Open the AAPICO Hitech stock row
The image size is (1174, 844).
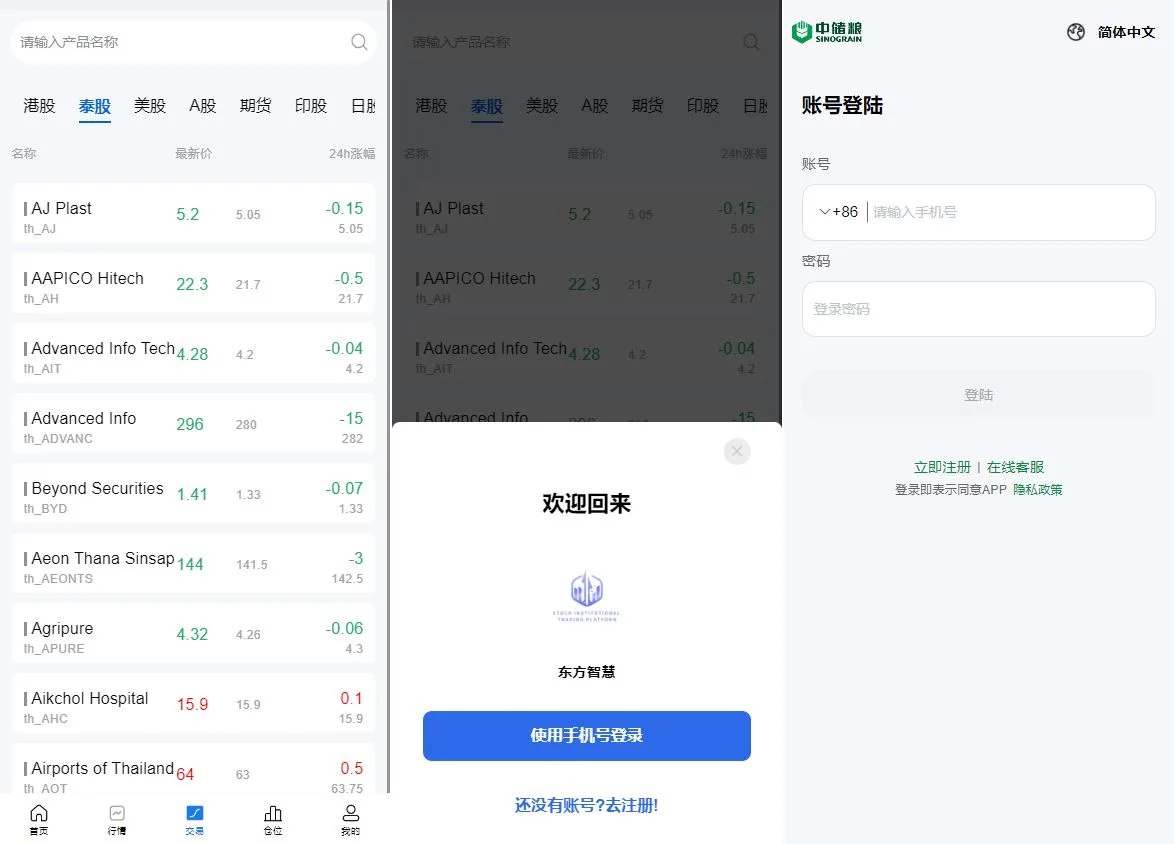(x=193, y=284)
